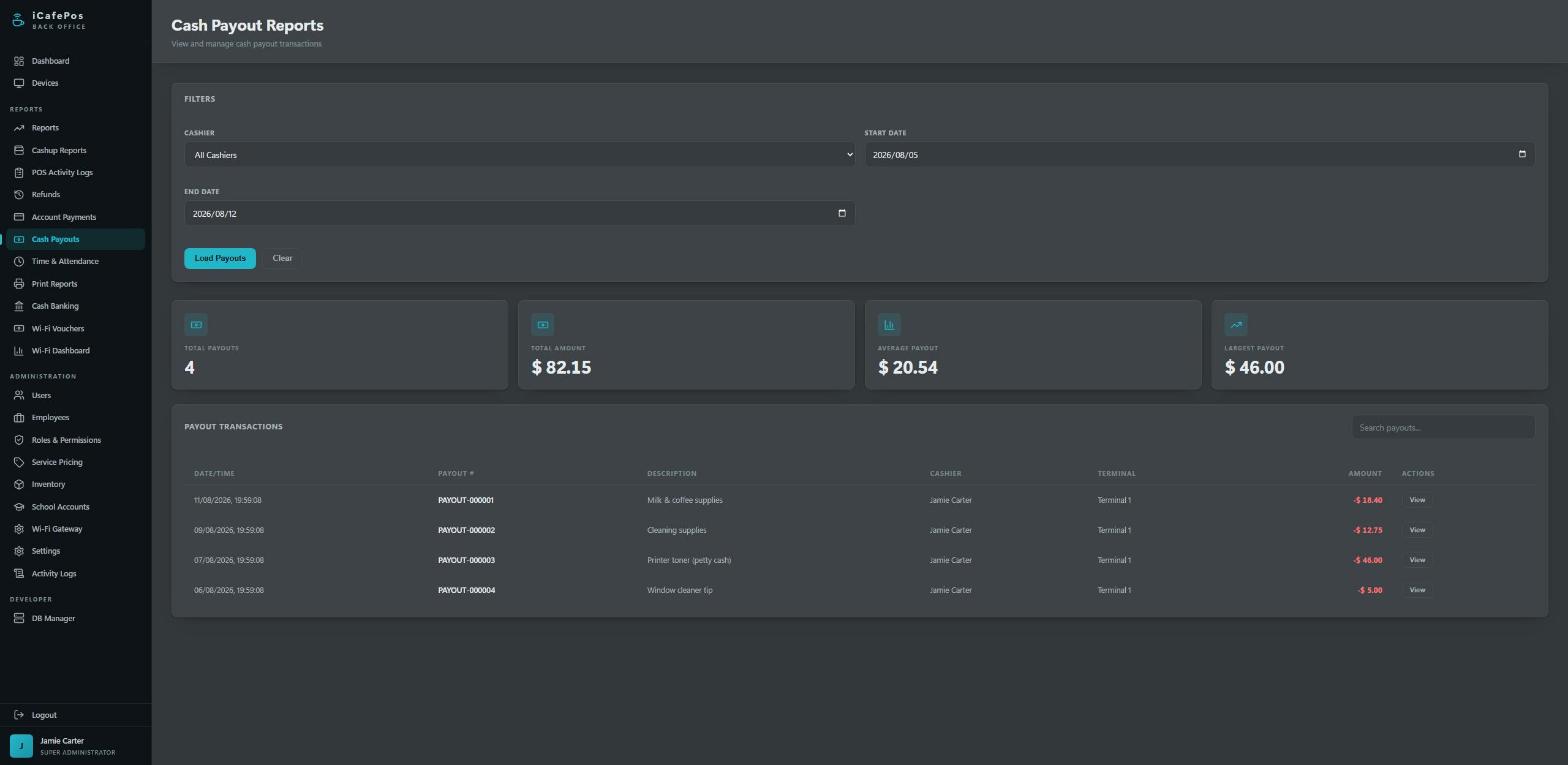Click the Inventory box icon
This screenshot has height=765, width=1568.
click(x=19, y=484)
